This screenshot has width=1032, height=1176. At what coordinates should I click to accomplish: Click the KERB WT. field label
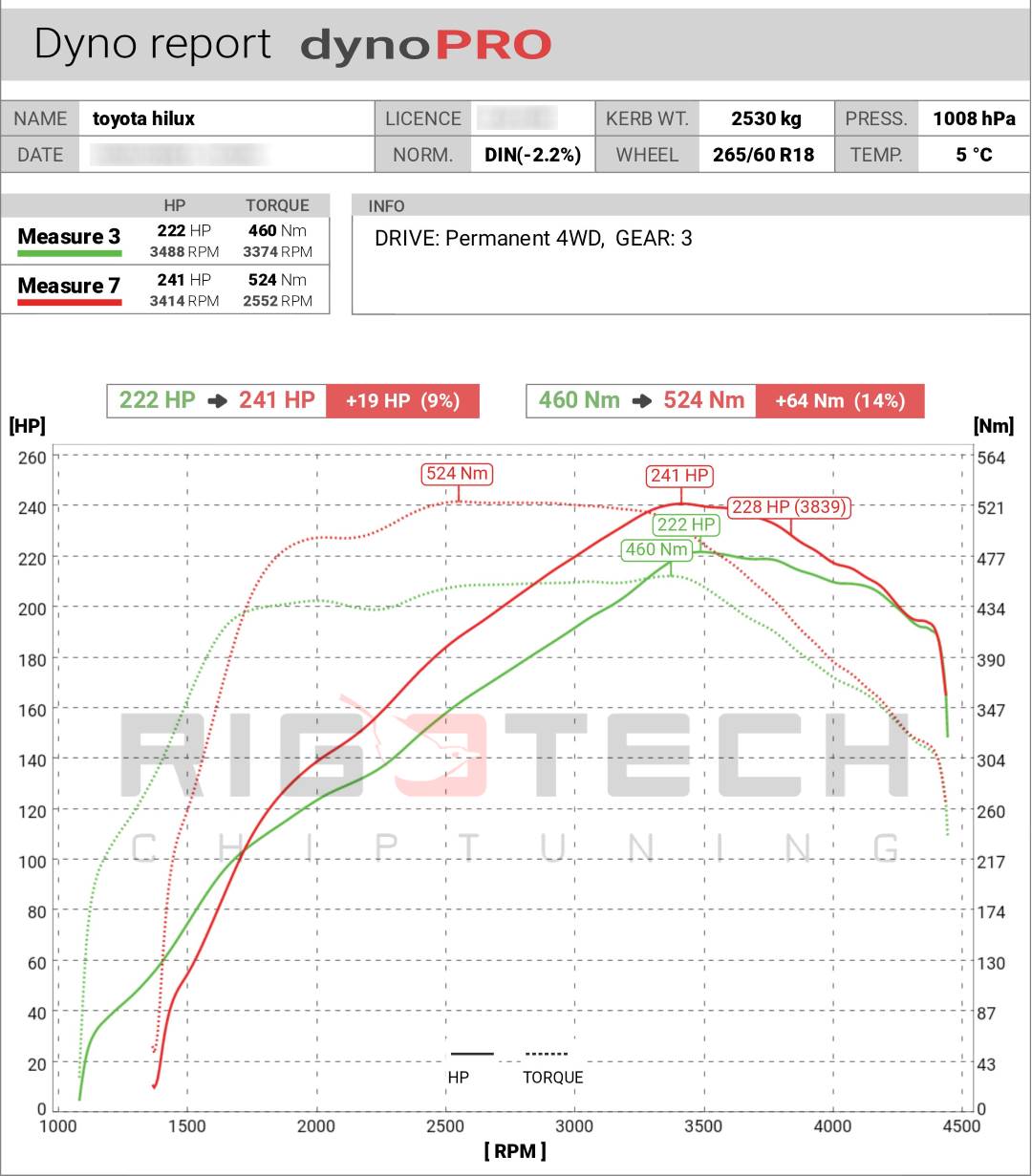[647, 118]
